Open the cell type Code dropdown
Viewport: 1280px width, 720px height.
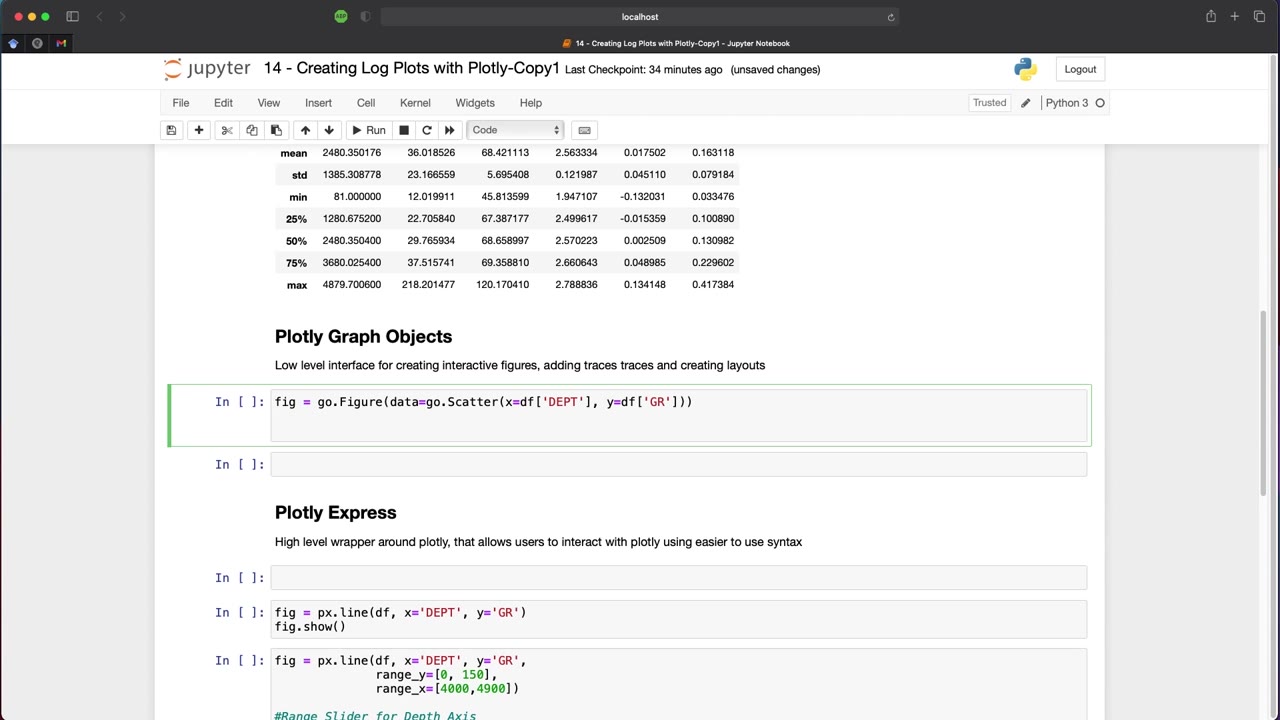(x=515, y=130)
